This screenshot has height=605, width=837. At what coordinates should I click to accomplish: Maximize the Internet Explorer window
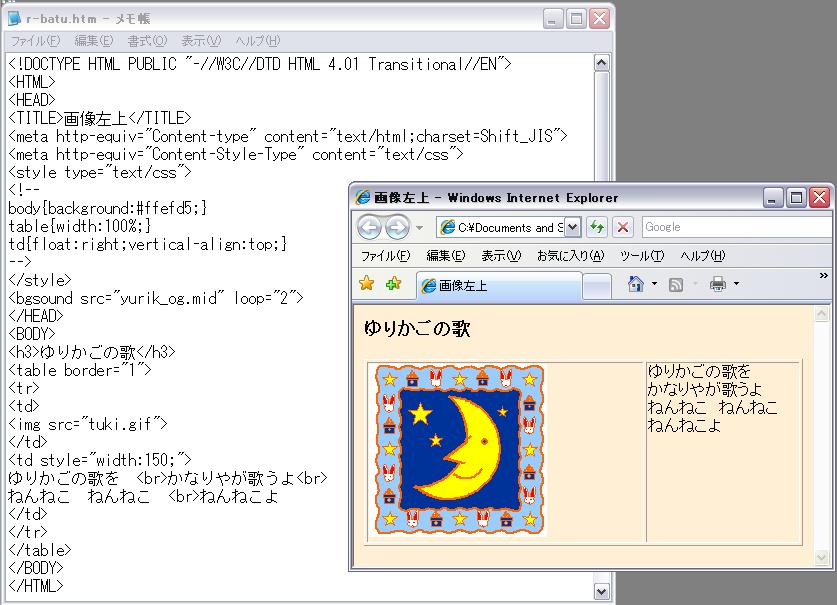[796, 198]
